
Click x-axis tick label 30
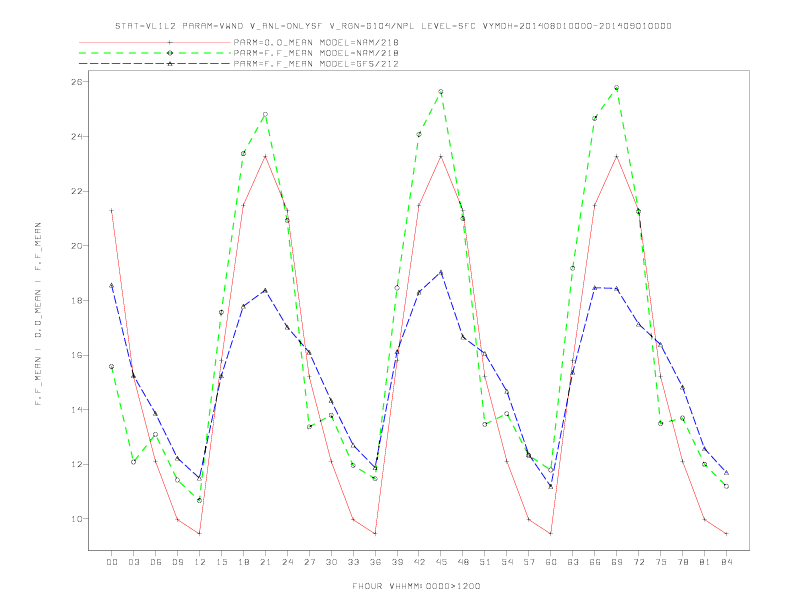point(331,562)
